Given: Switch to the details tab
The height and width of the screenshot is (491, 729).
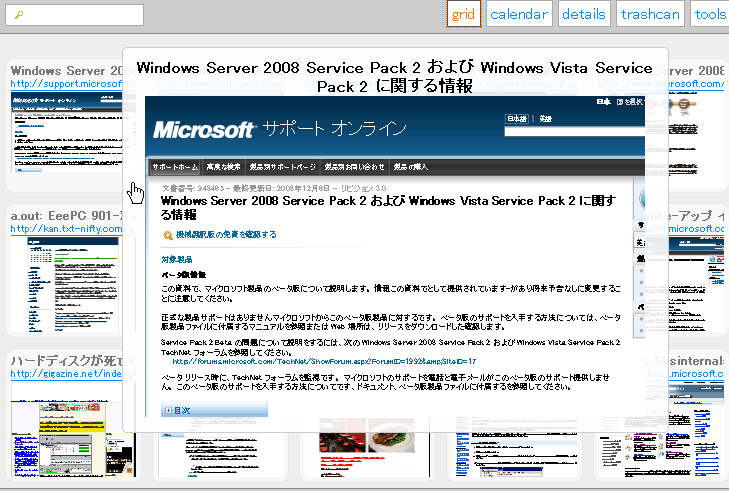Looking at the screenshot, I should point(583,14).
